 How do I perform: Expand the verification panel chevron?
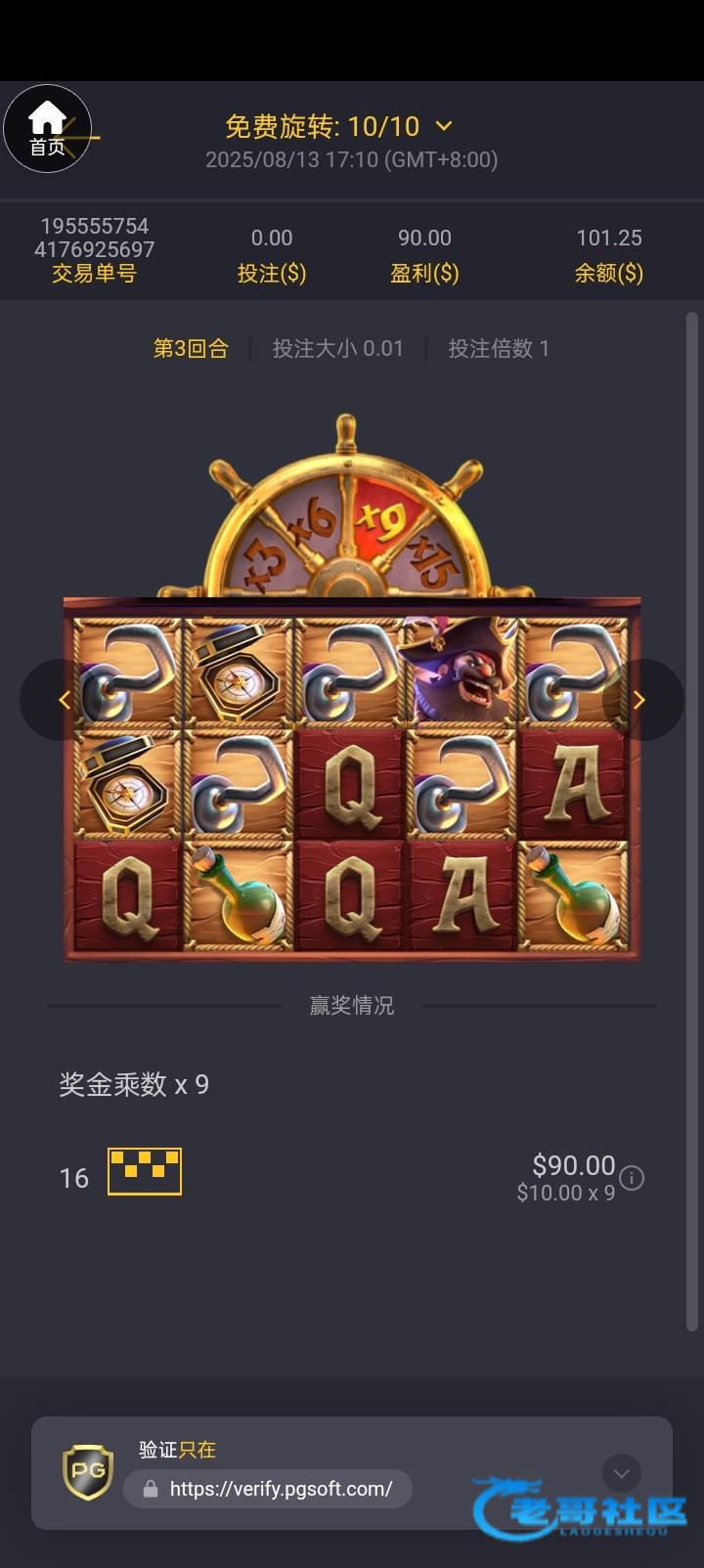click(621, 1473)
